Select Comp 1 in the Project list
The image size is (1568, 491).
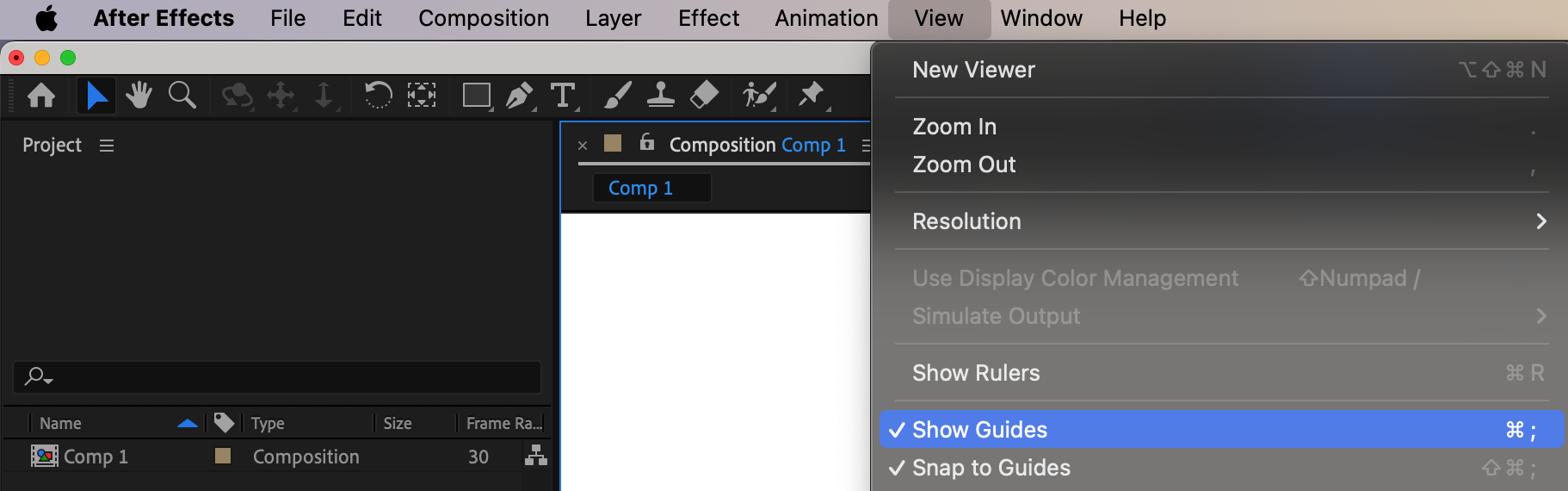tap(96, 457)
